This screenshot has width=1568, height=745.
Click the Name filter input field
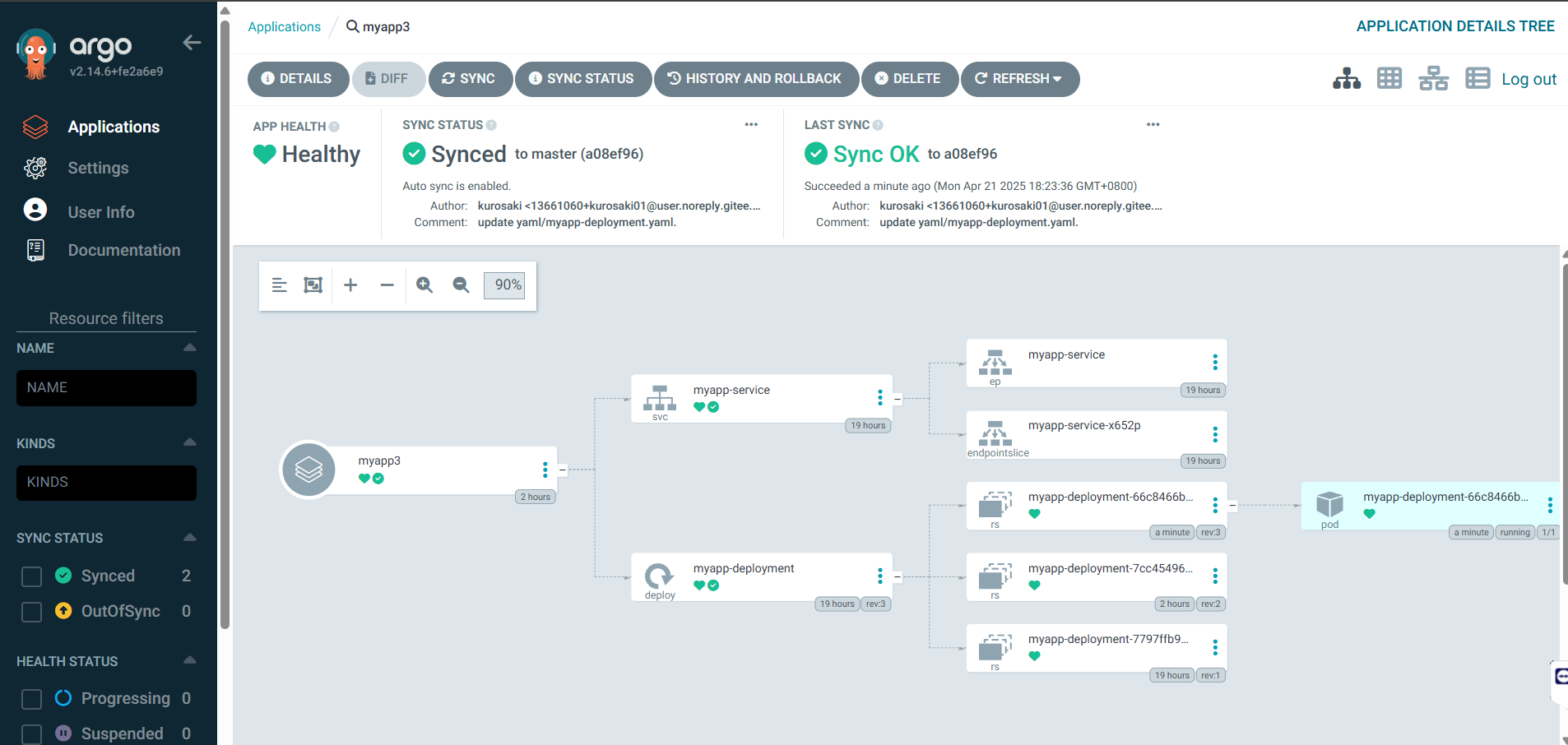(x=106, y=387)
